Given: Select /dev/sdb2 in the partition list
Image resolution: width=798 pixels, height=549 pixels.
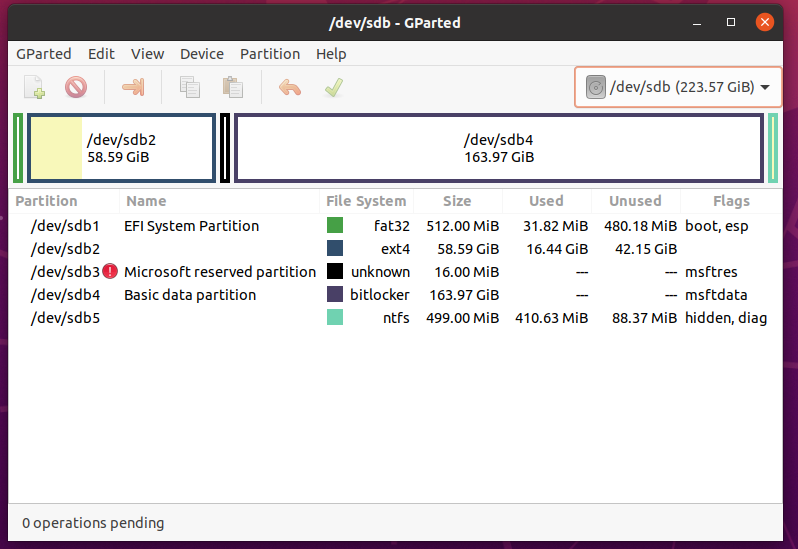Looking at the screenshot, I should 65,249.
